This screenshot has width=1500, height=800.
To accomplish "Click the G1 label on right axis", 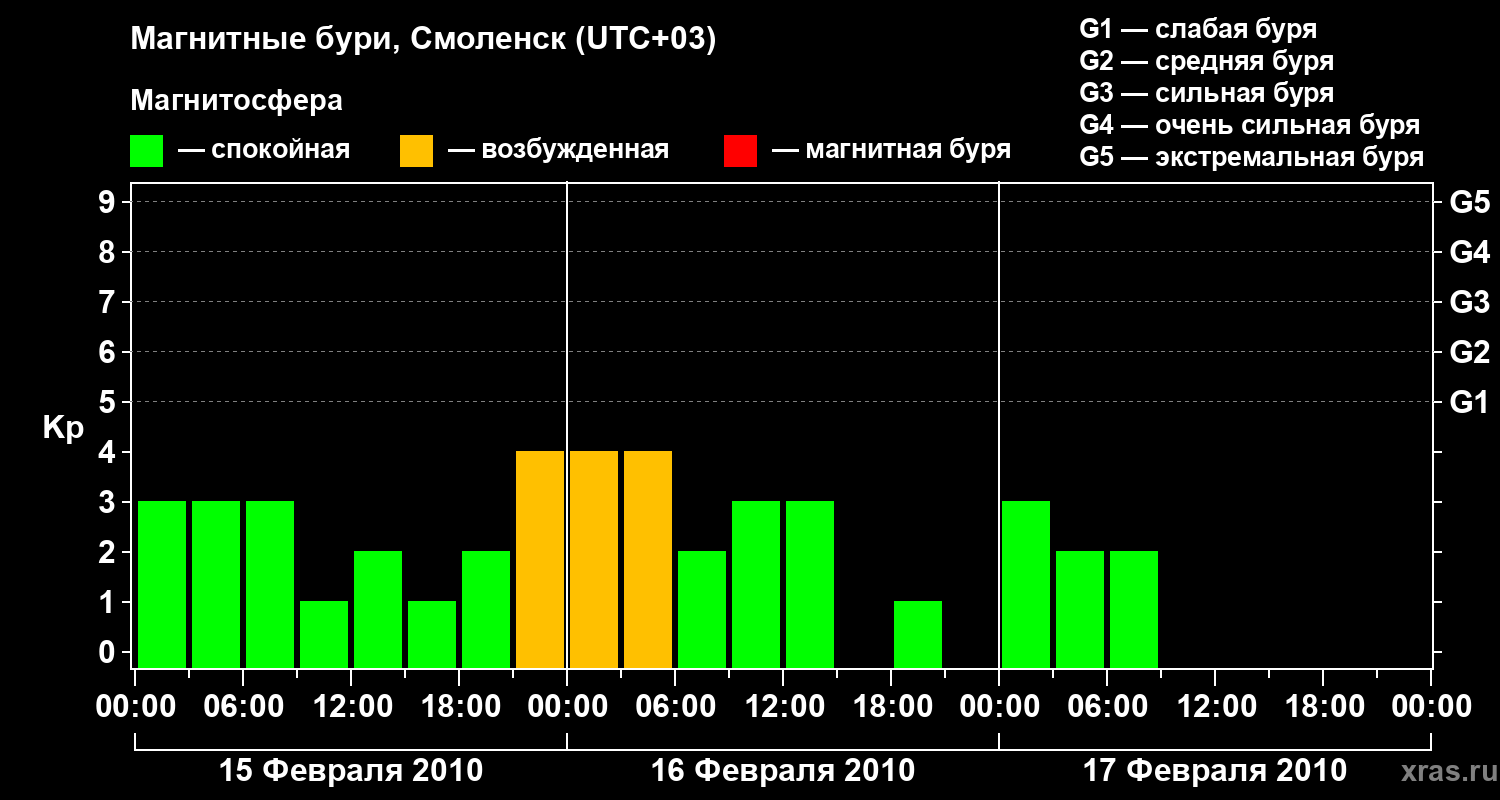I will [x=1469, y=402].
